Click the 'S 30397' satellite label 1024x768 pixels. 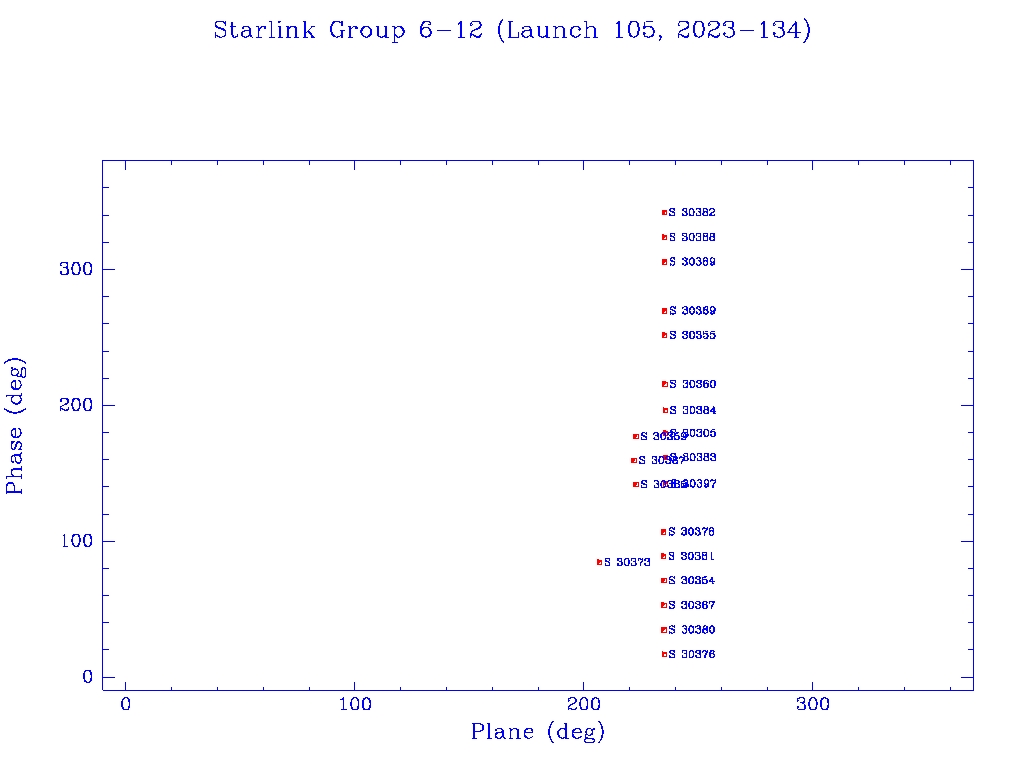[x=694, y=484]
